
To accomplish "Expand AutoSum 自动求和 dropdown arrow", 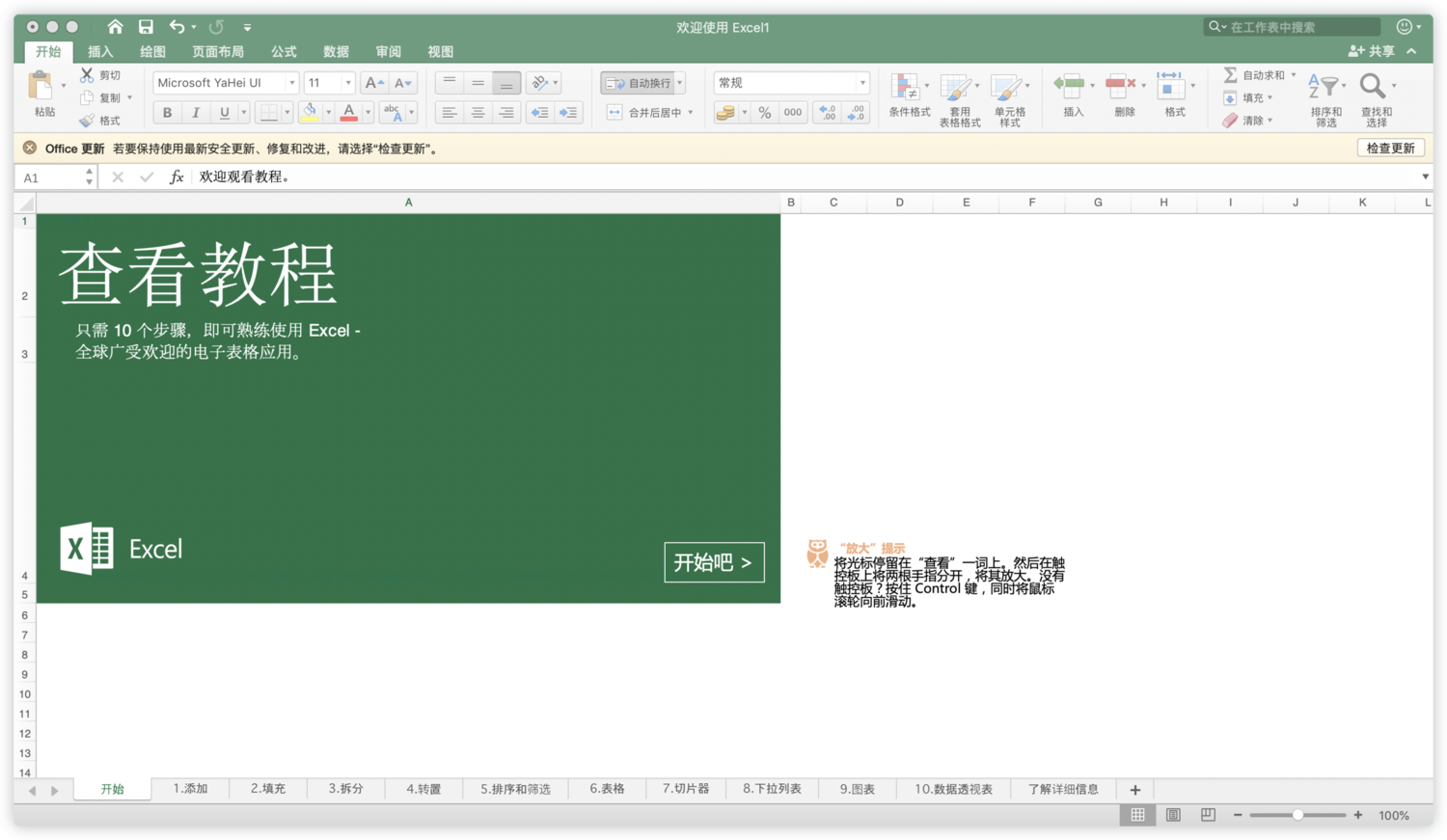I will click(x=1294, y=74).
